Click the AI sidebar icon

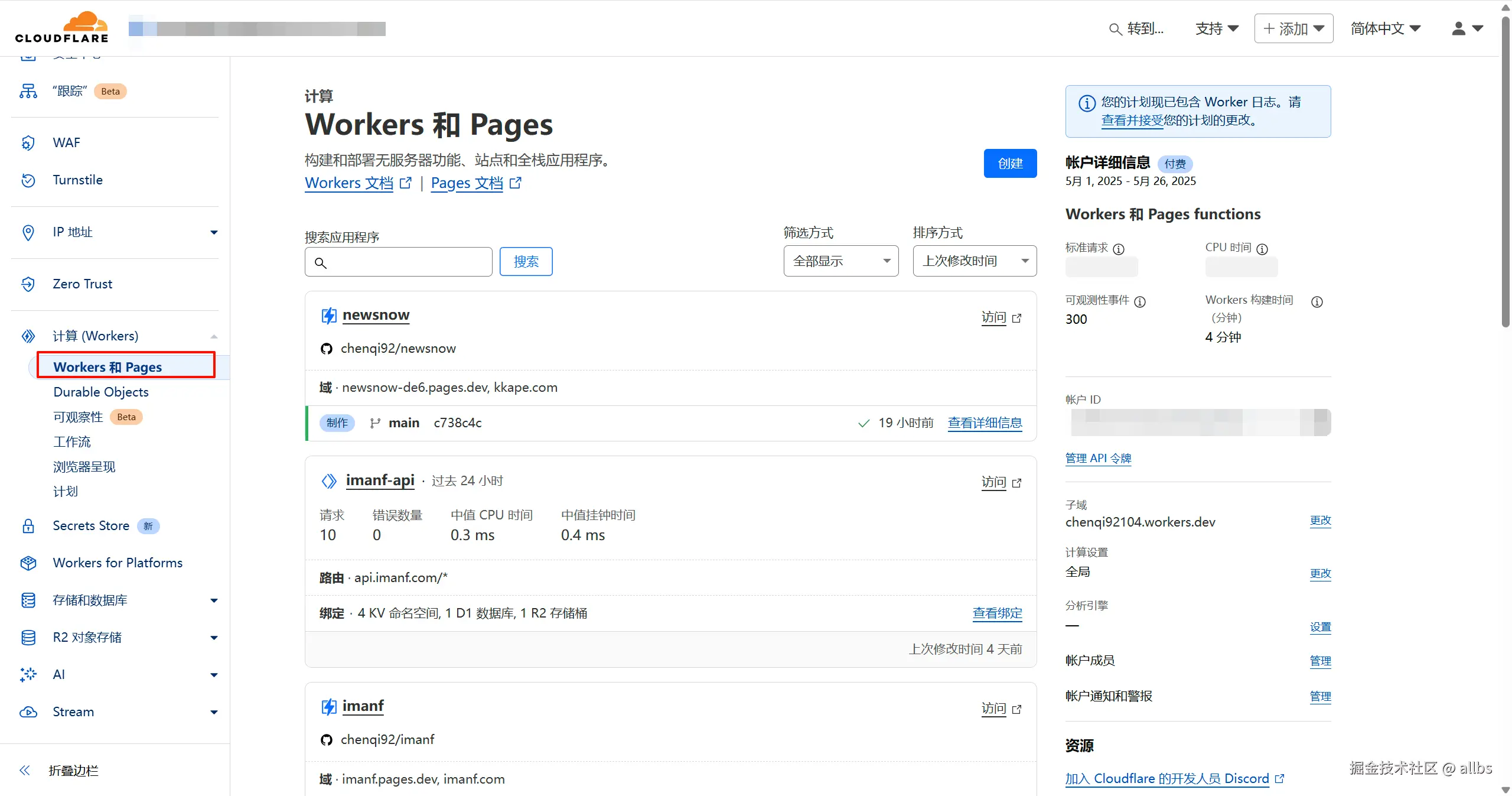[x=28, y=674]
